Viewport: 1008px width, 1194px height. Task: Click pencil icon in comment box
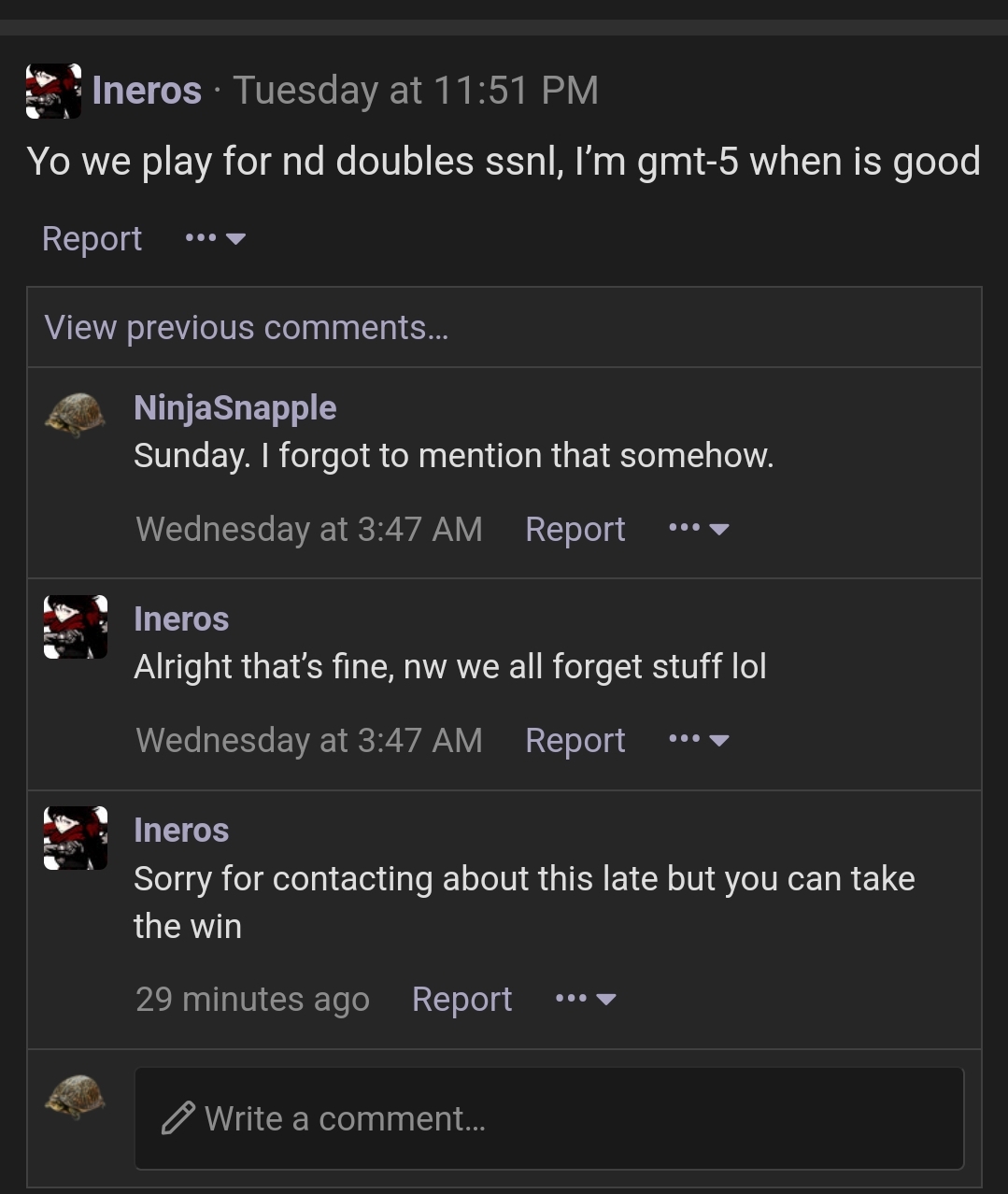[177, 1118]
